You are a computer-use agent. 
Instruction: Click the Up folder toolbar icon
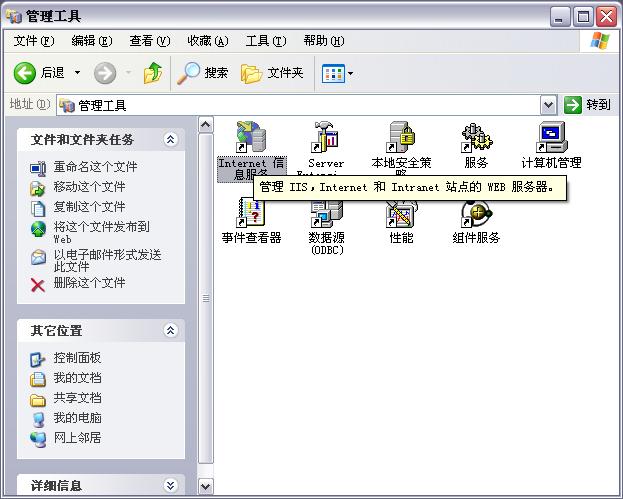pos(153,73)
